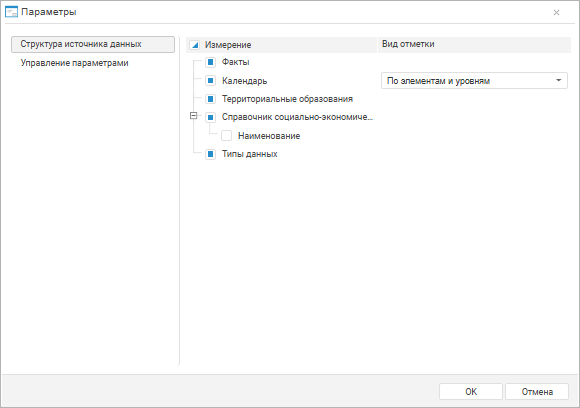Image resolution: width=580 pixels, height=408 pixels.
Task: Select the Календарь tree item label
Action: pos(245,81)
